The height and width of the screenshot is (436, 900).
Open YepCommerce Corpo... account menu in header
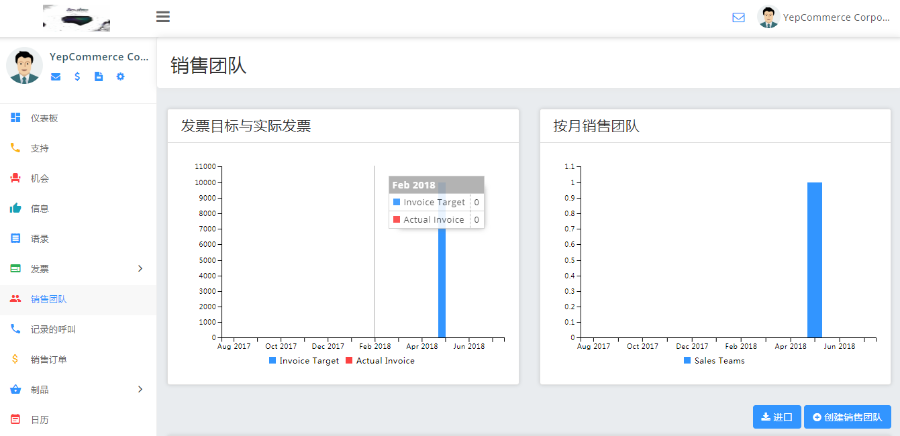(836, 17)
